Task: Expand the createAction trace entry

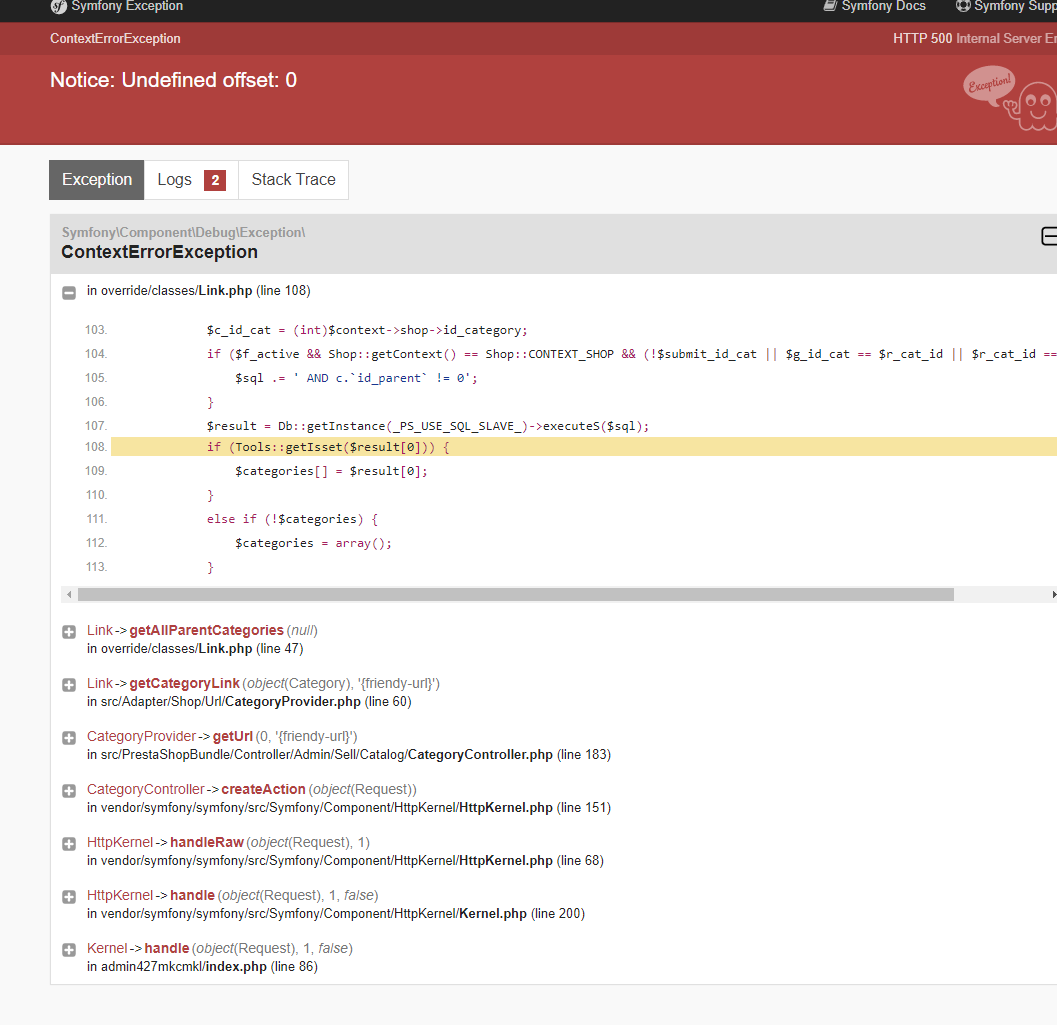Action: click(x=69, y=790)
